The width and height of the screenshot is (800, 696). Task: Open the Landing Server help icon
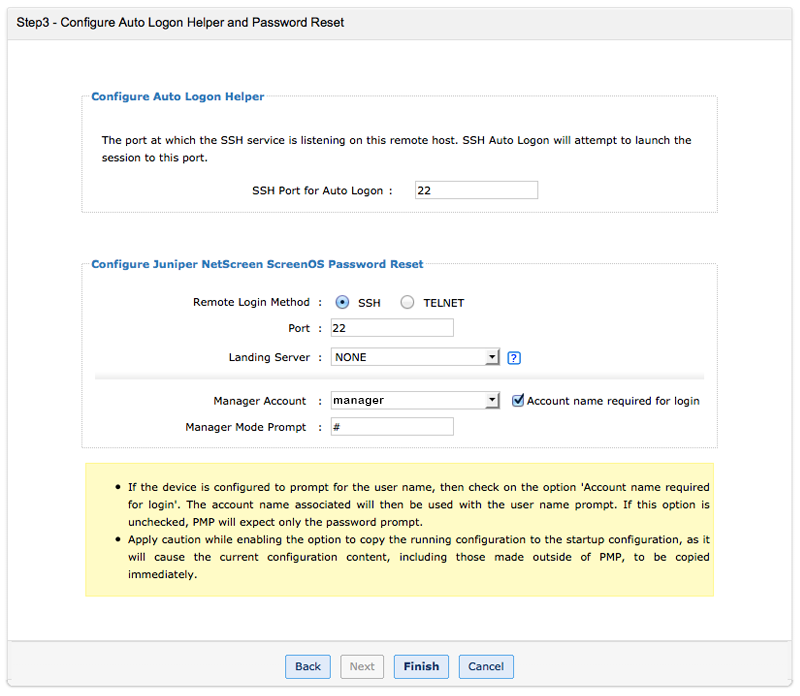(515, 358)
